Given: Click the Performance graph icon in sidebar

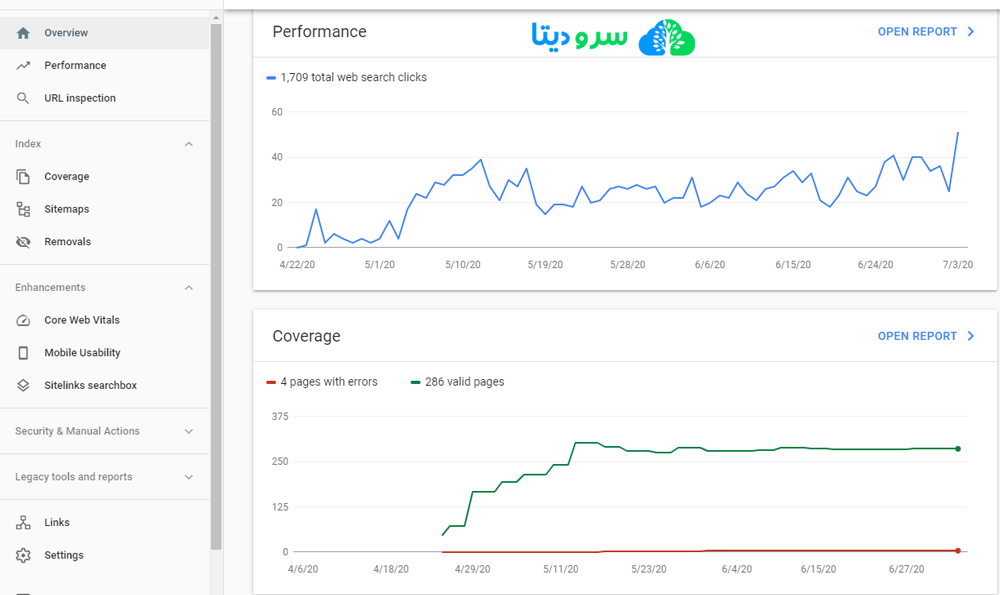Looking at the screenshot, I should [21, 65].
